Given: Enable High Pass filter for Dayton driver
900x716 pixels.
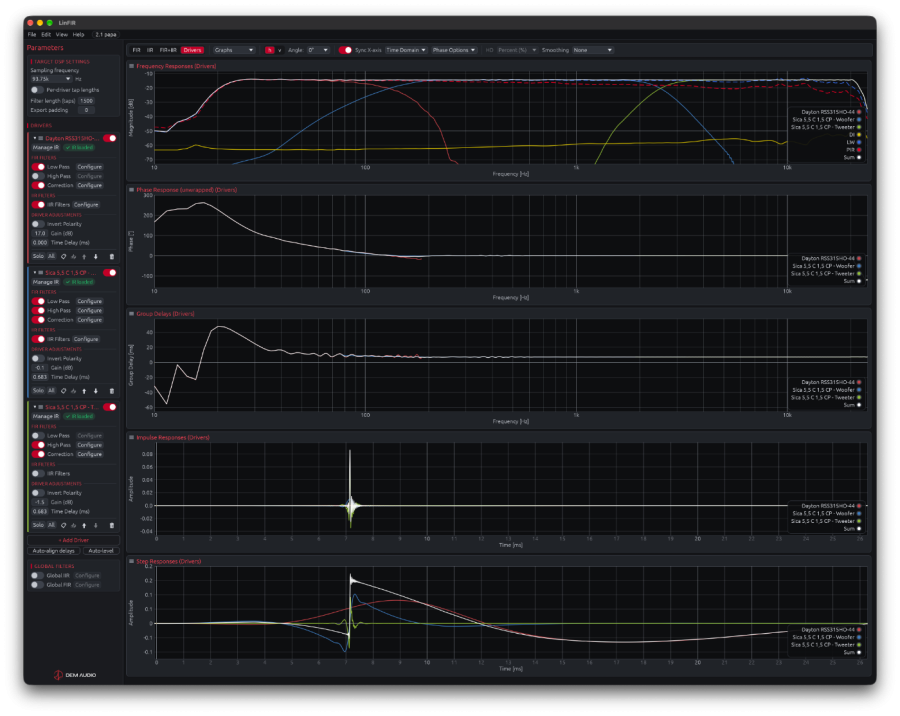Looking at the screenshot, I should coord(38,176).
